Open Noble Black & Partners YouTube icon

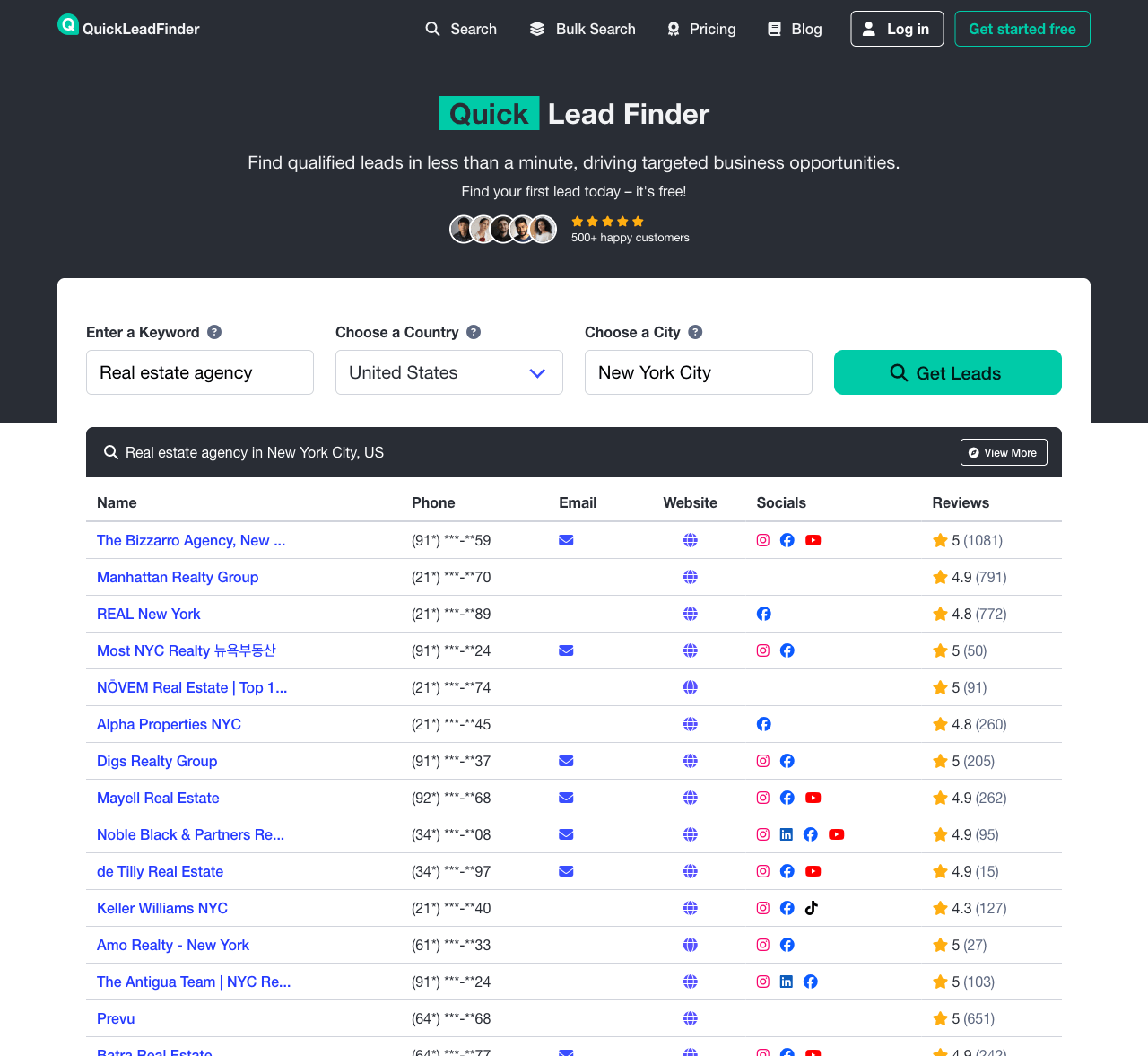pos(837,834)
